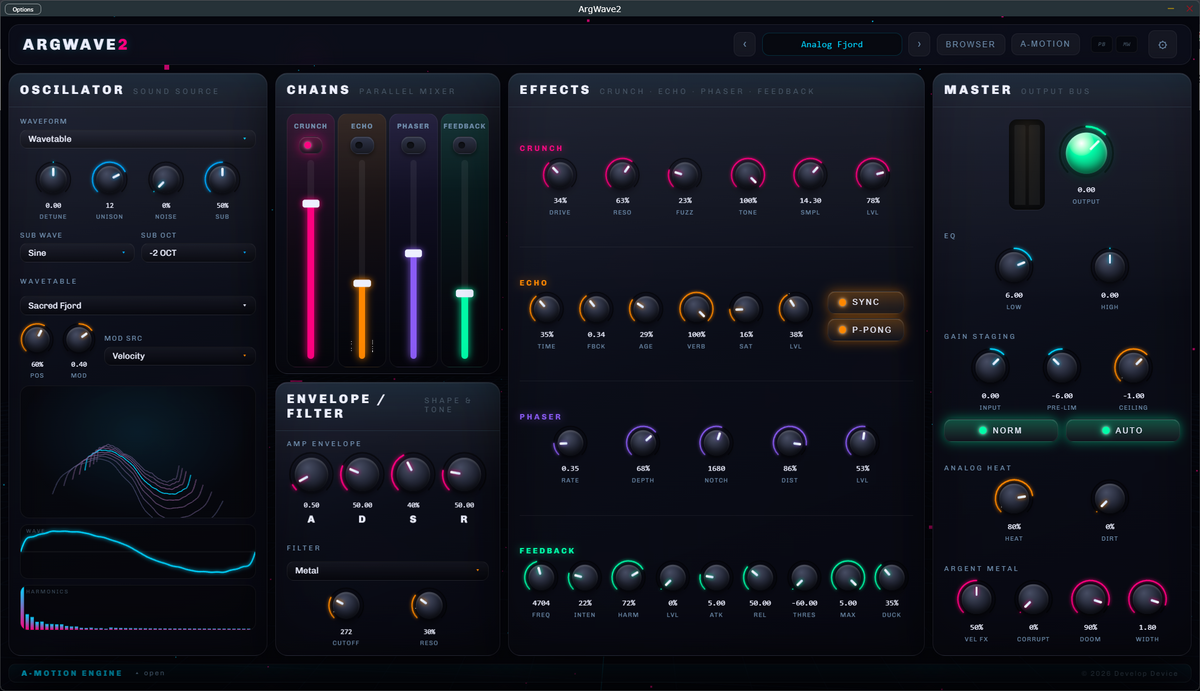Open the preset BROWSER

pos(971,44)
